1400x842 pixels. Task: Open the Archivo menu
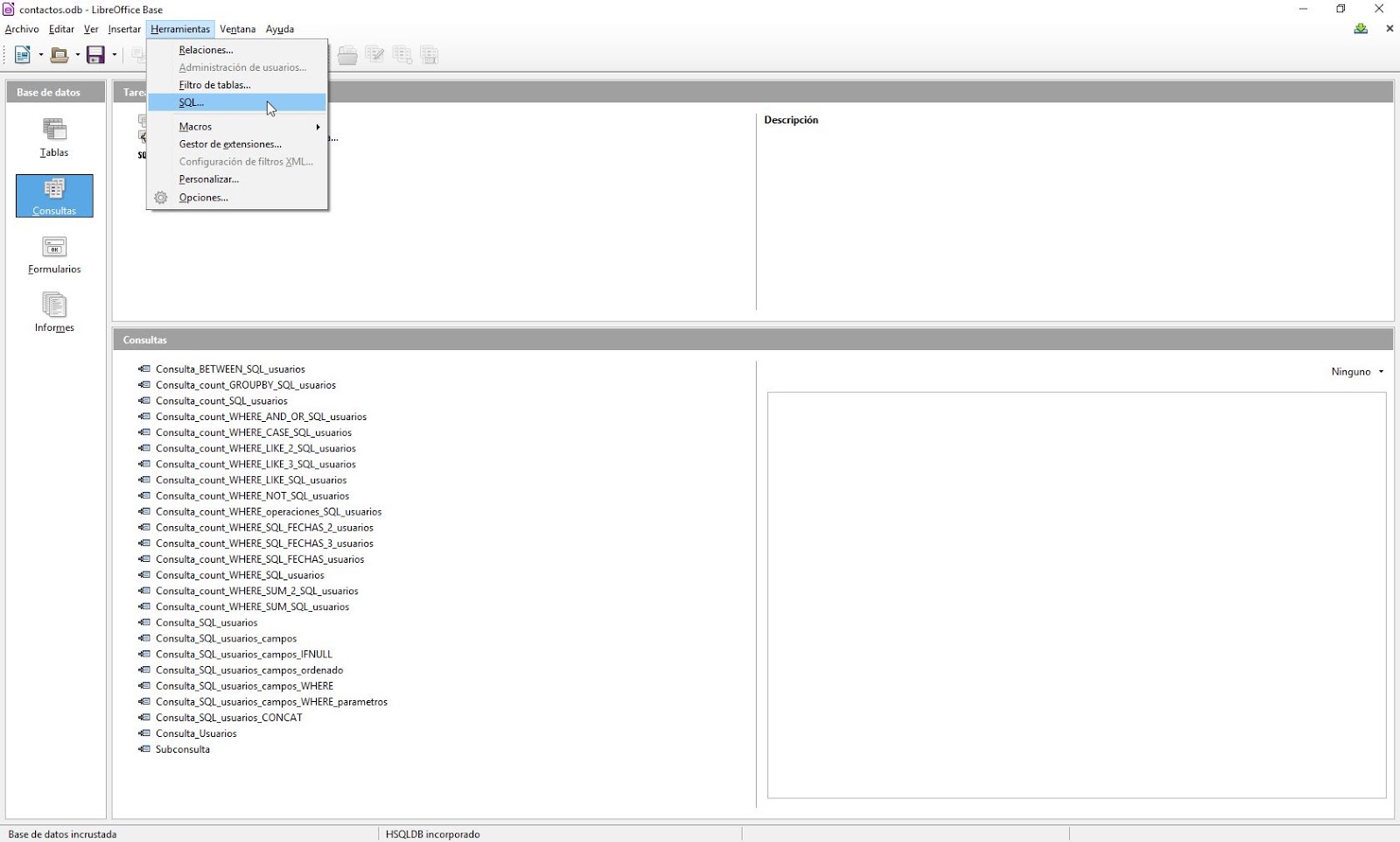(22, 29)
